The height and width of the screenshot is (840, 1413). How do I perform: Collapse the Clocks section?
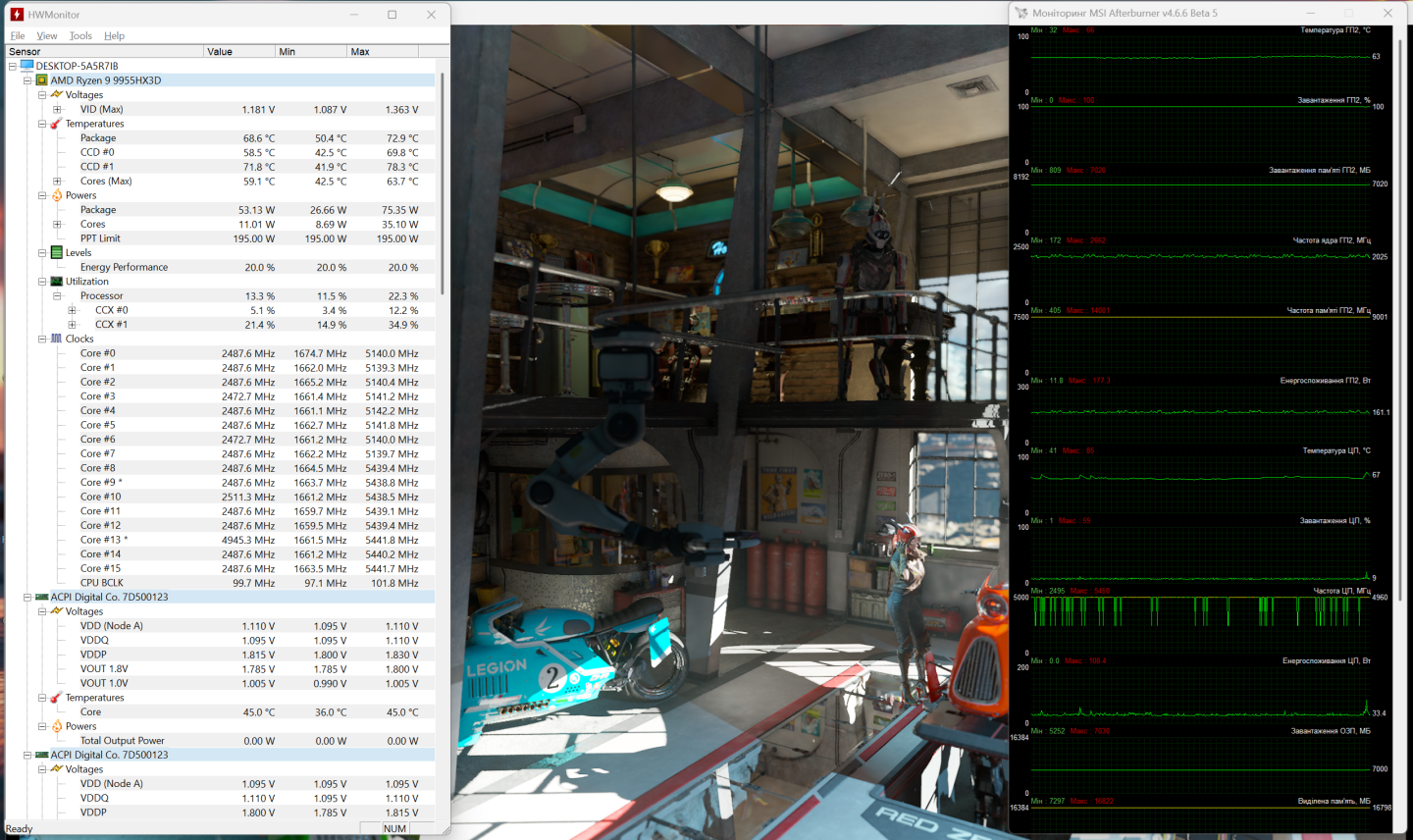[x=42, y=339]
